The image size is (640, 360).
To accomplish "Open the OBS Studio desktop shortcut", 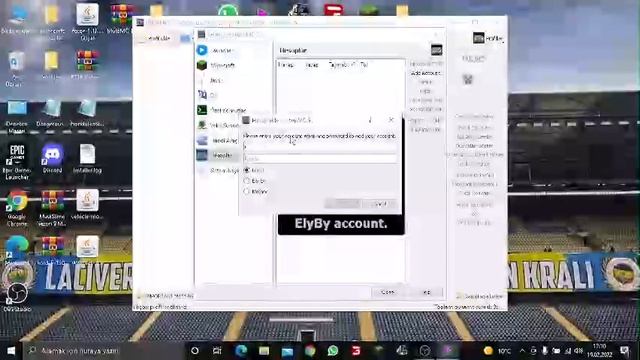I will point(17,297).
